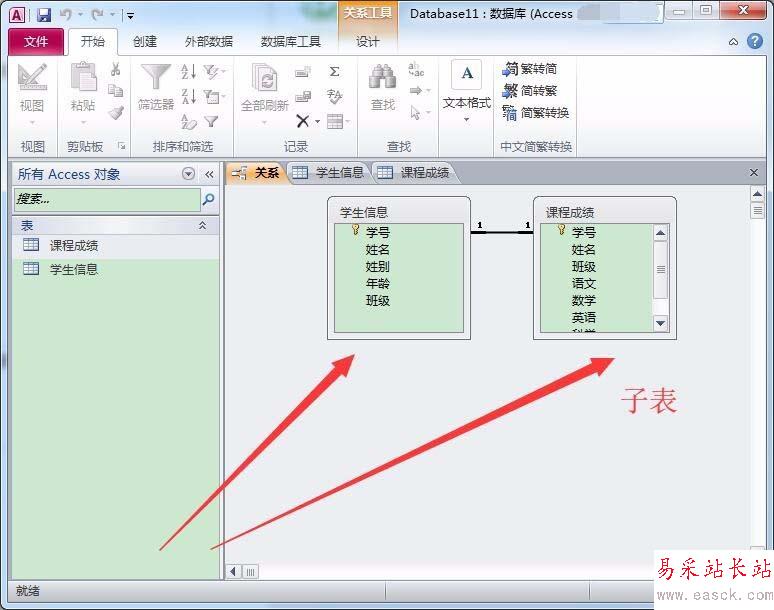The image size is (774, 610).
Task: Select the 设计 ribbon tab
Action: (x=368, y=41)
